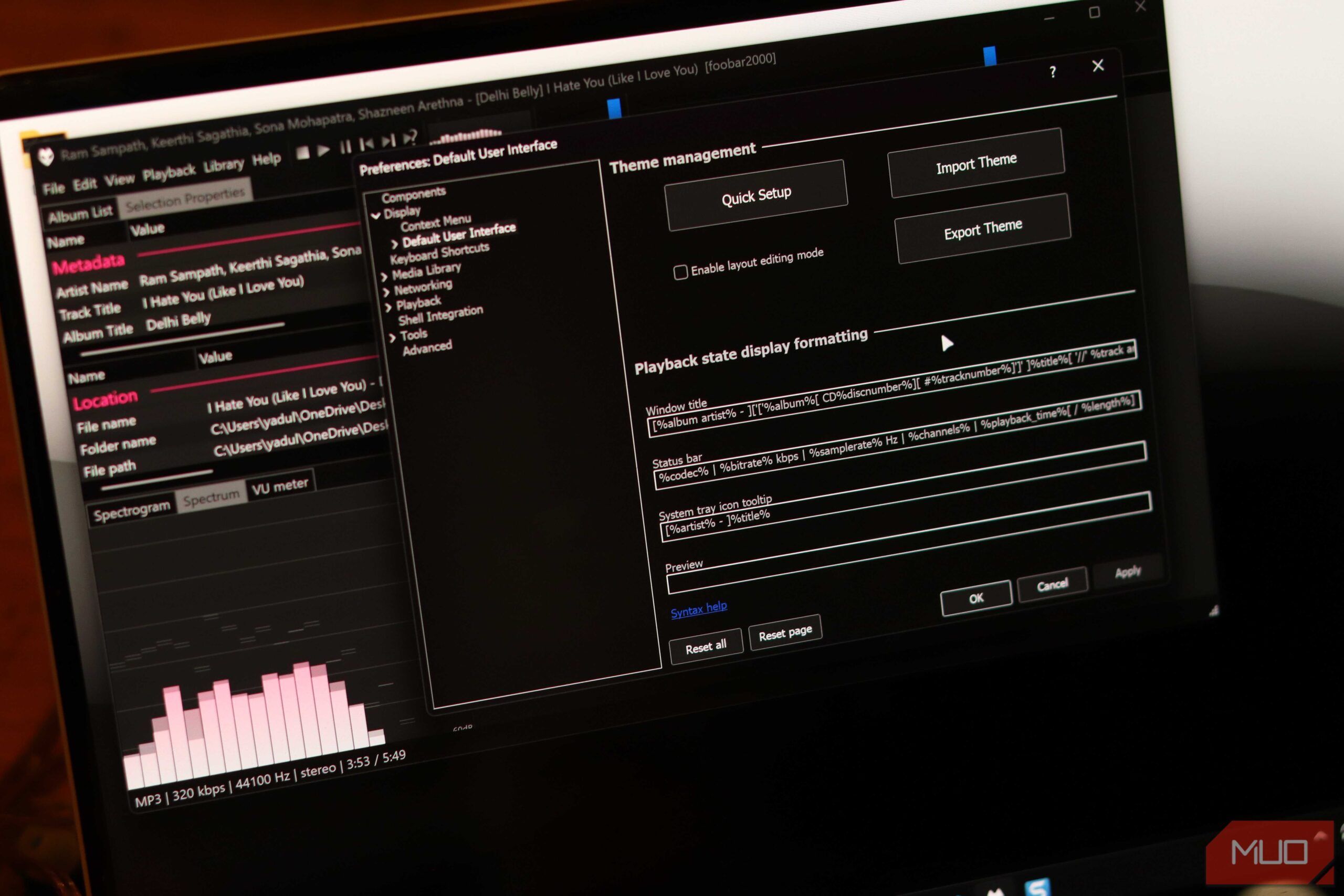Click the Help question mark on the Preferences dialog
This screenshot has width=1344, height=896.
coord(1053,72)
